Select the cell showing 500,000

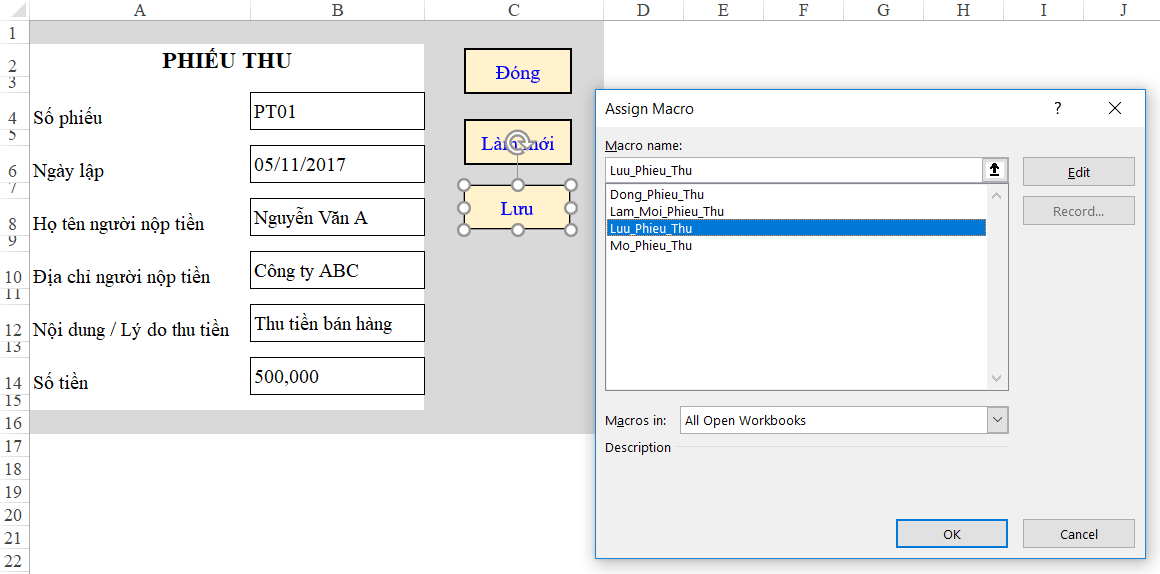coord(337,376)
